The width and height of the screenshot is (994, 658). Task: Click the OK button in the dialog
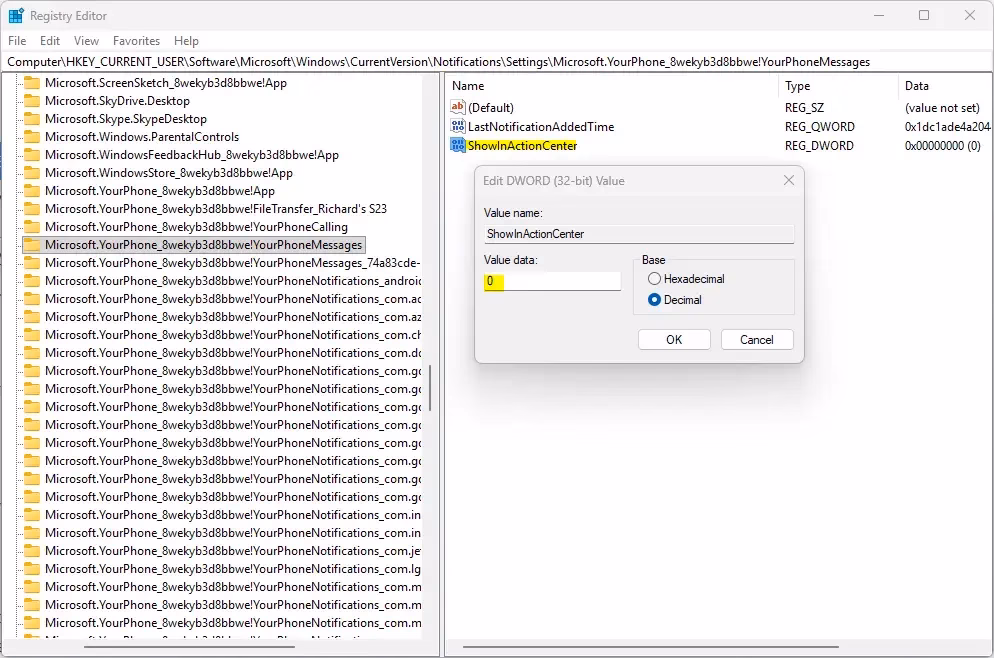click(x=673, y=339)
